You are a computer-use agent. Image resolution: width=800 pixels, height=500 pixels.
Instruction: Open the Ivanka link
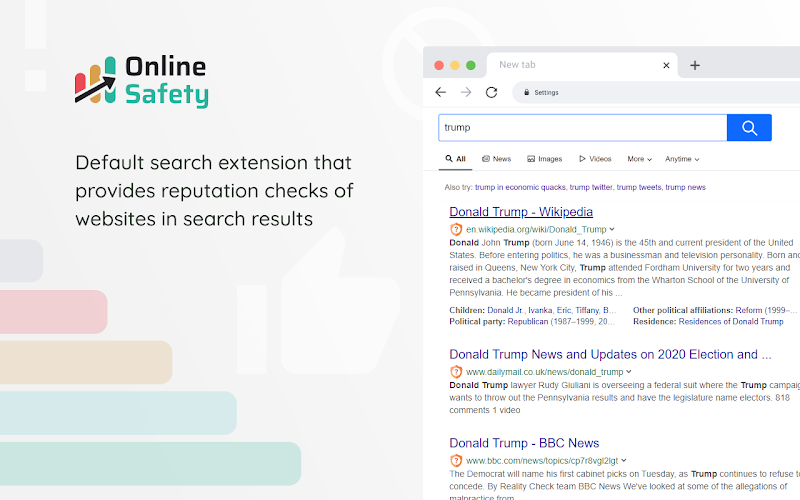pyautogui.click(x=540, y=310)
